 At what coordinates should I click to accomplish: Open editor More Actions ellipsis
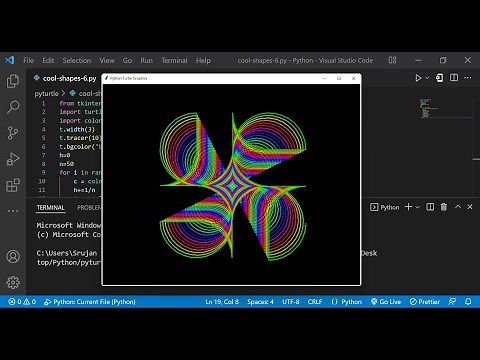[468, 78]
